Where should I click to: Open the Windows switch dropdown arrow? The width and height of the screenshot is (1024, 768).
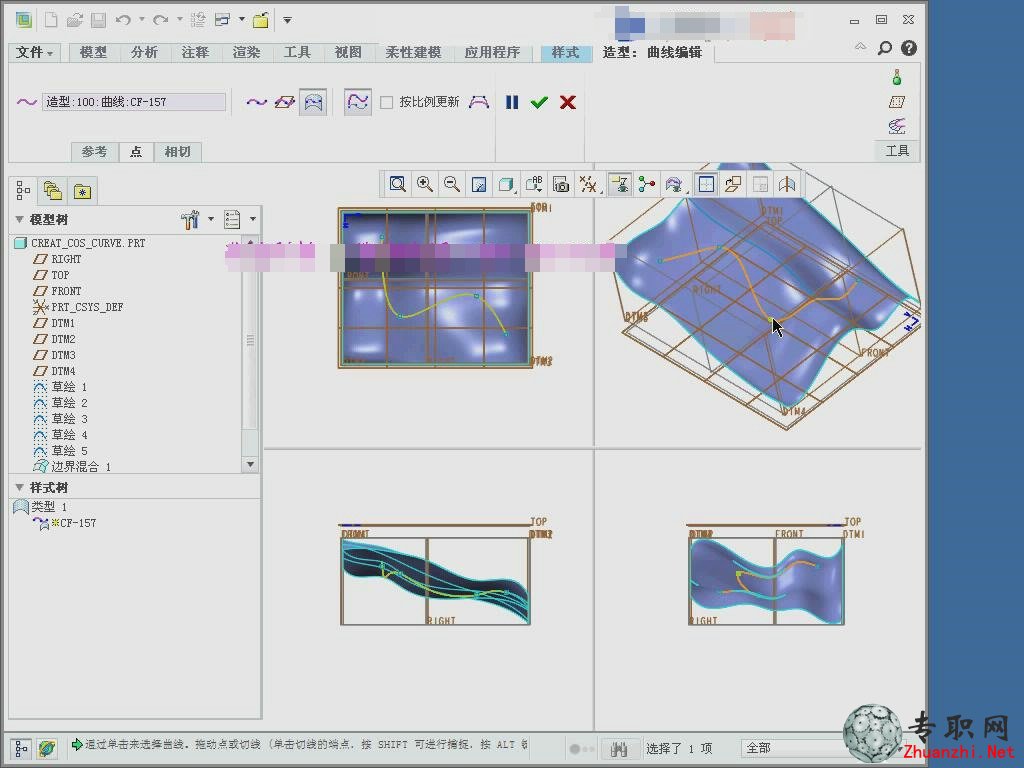point(241,20)
